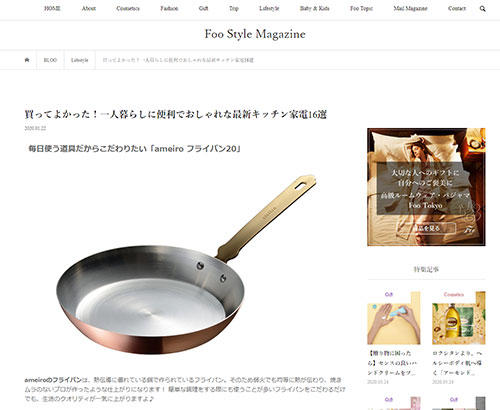Go to the About page

tap(89, 9)
